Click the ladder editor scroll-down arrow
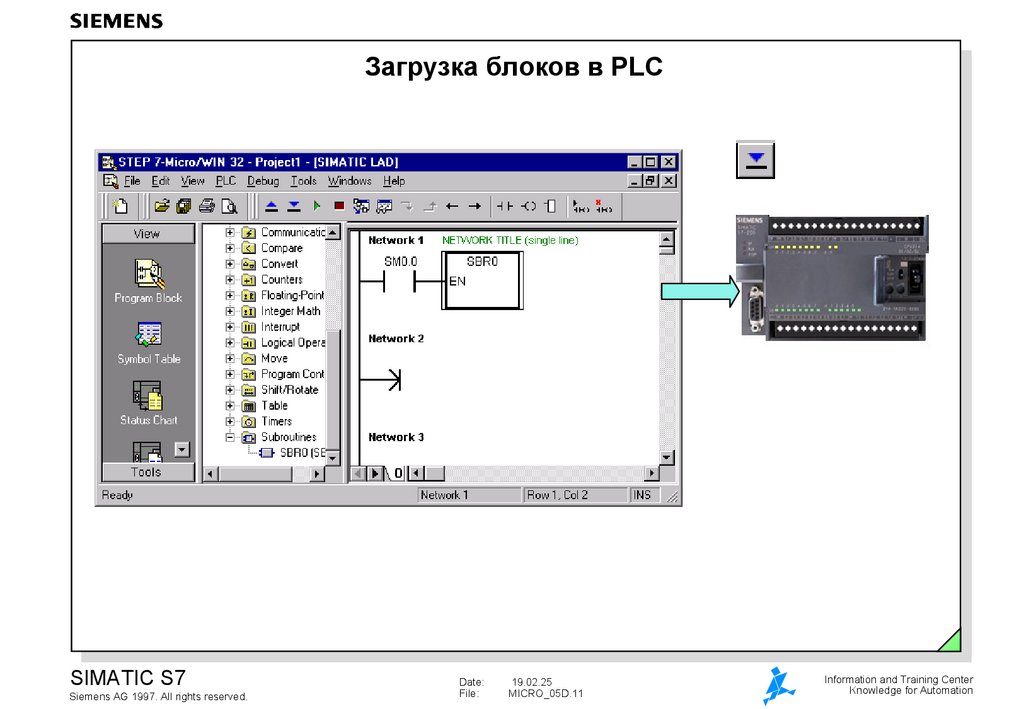The width and height of the screenshot is (1024, 709). 666,458
